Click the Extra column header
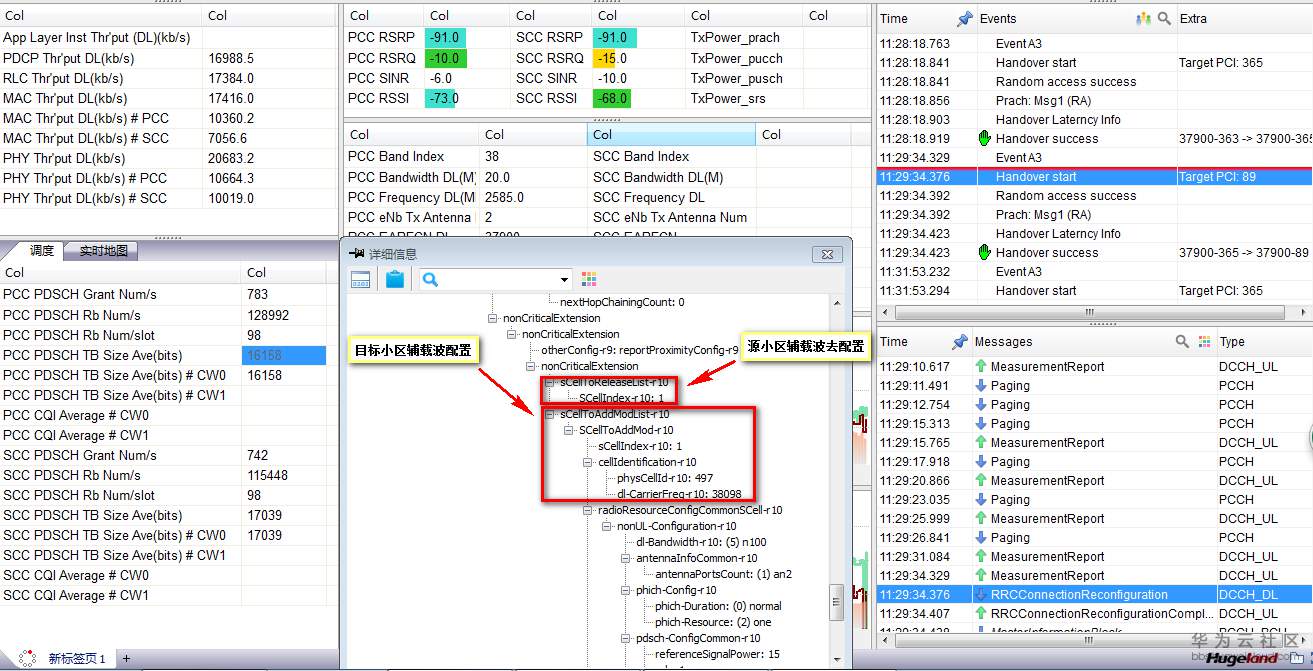 (1194, 18)
